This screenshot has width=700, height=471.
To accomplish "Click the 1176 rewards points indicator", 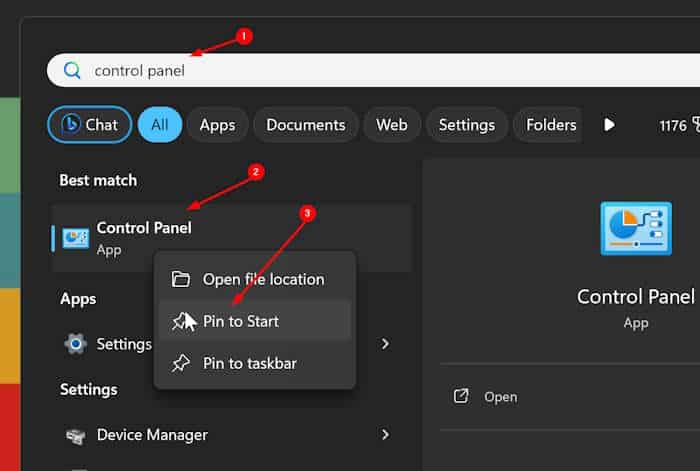I will tap(679, 125).
